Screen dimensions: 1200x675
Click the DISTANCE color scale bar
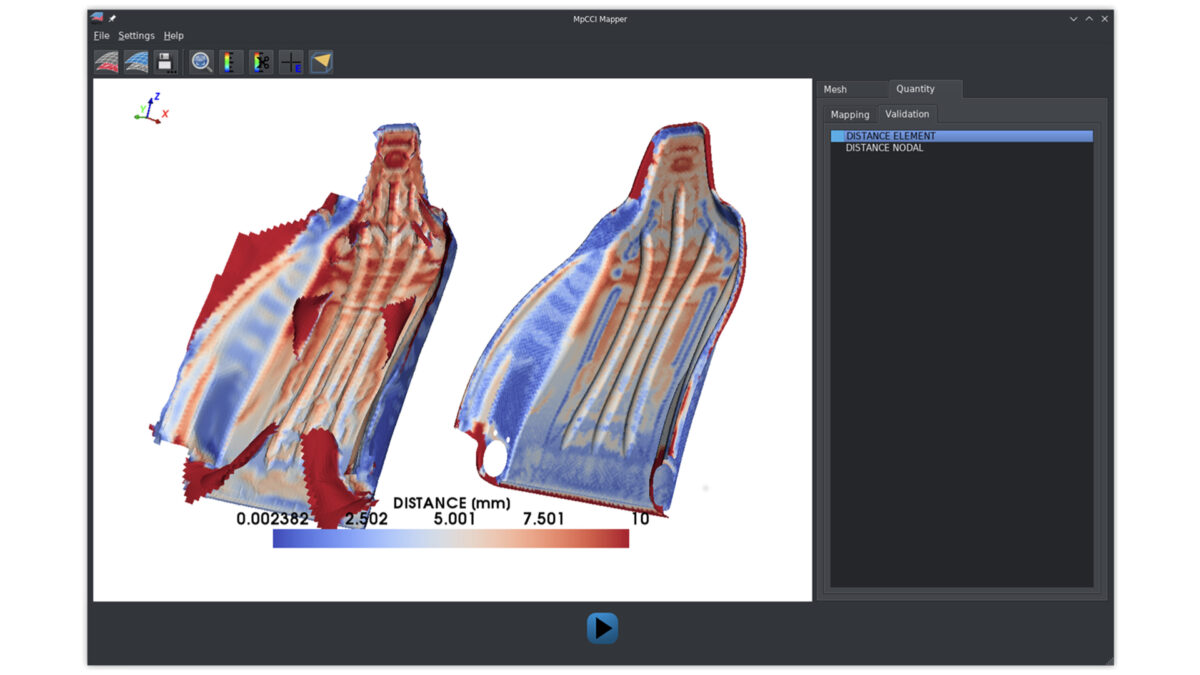[450, 538]
